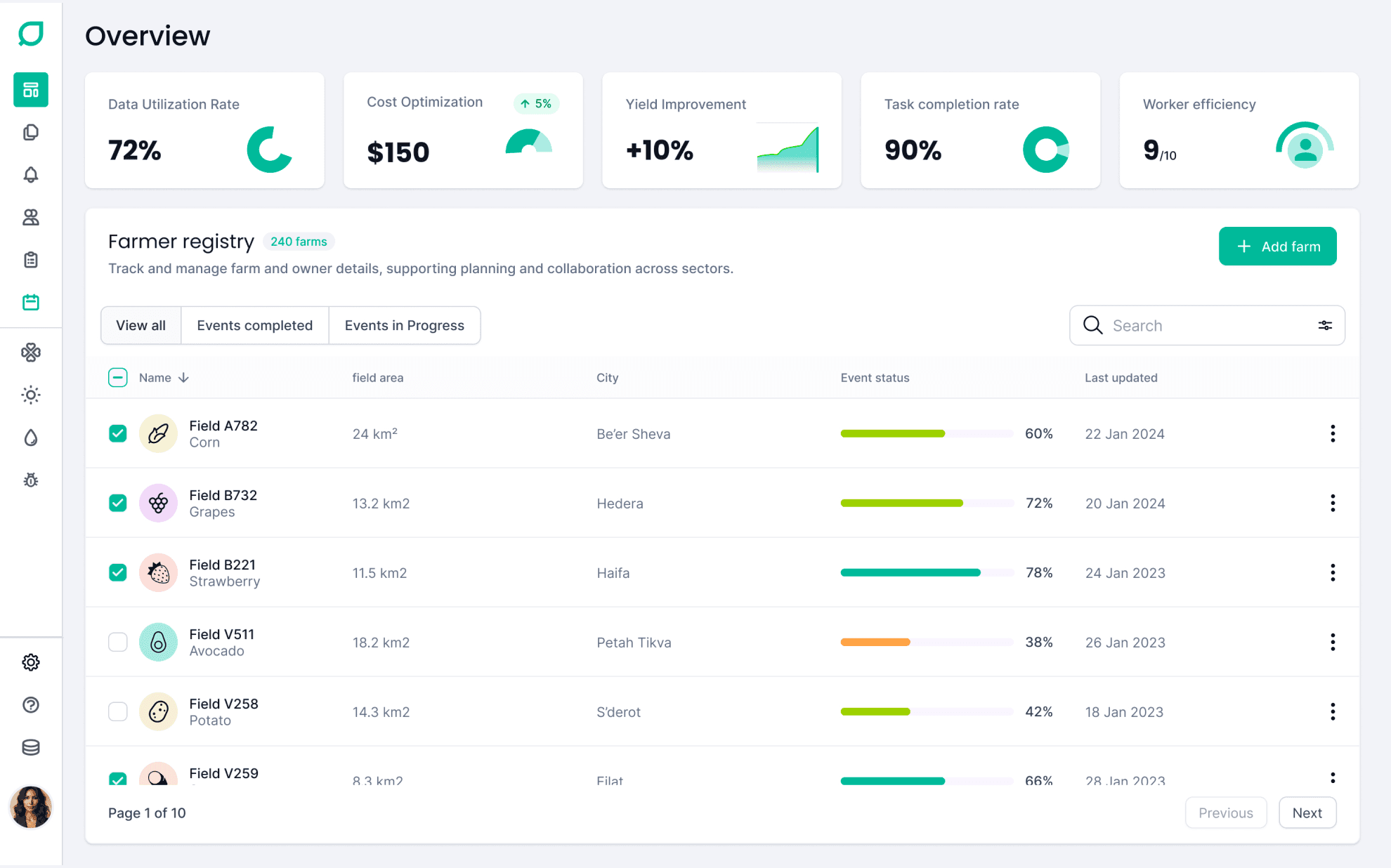Click the Field B221 progress bar
The height and width of the screenshot is (868, 1391).
pyautogui.click(x=927, y=572)
